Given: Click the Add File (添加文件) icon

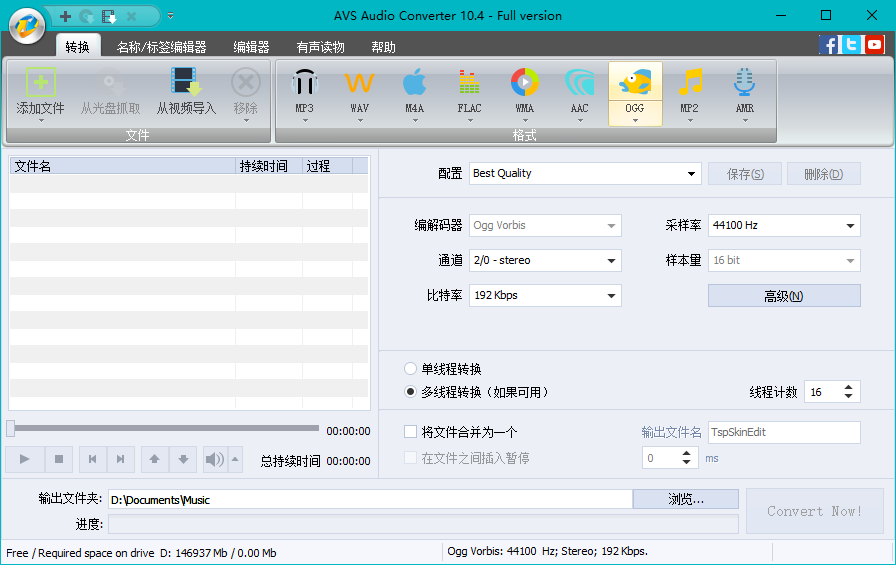Looking at the screenshot, I should pyautogui.click(x=41, y=82).
